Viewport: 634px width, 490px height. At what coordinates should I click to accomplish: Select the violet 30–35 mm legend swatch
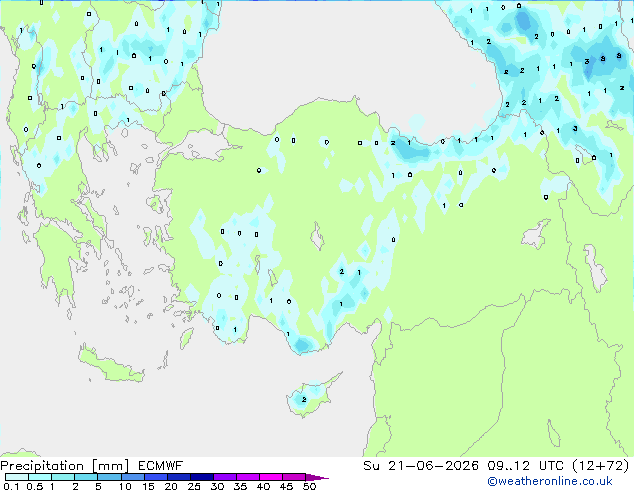(225, 477)
